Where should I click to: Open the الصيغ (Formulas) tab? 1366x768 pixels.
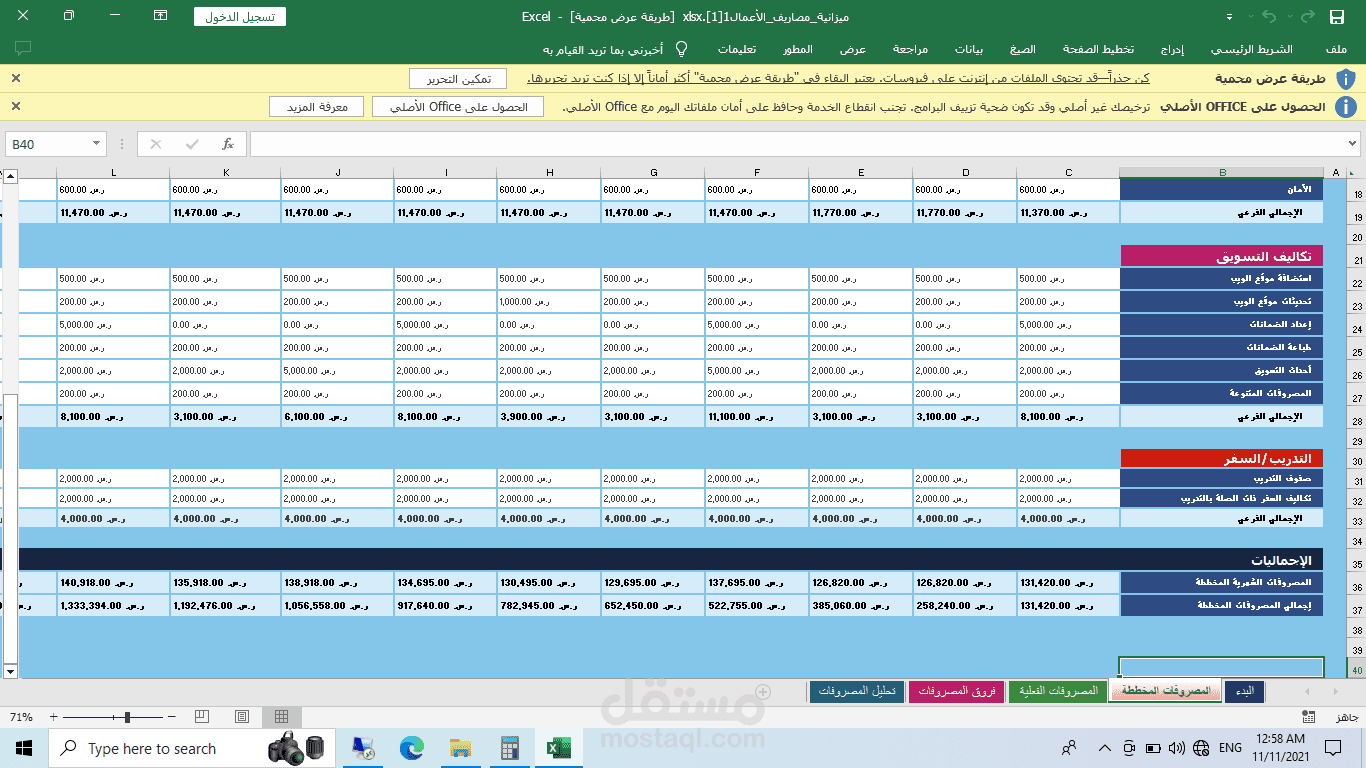pos(1023,49)
